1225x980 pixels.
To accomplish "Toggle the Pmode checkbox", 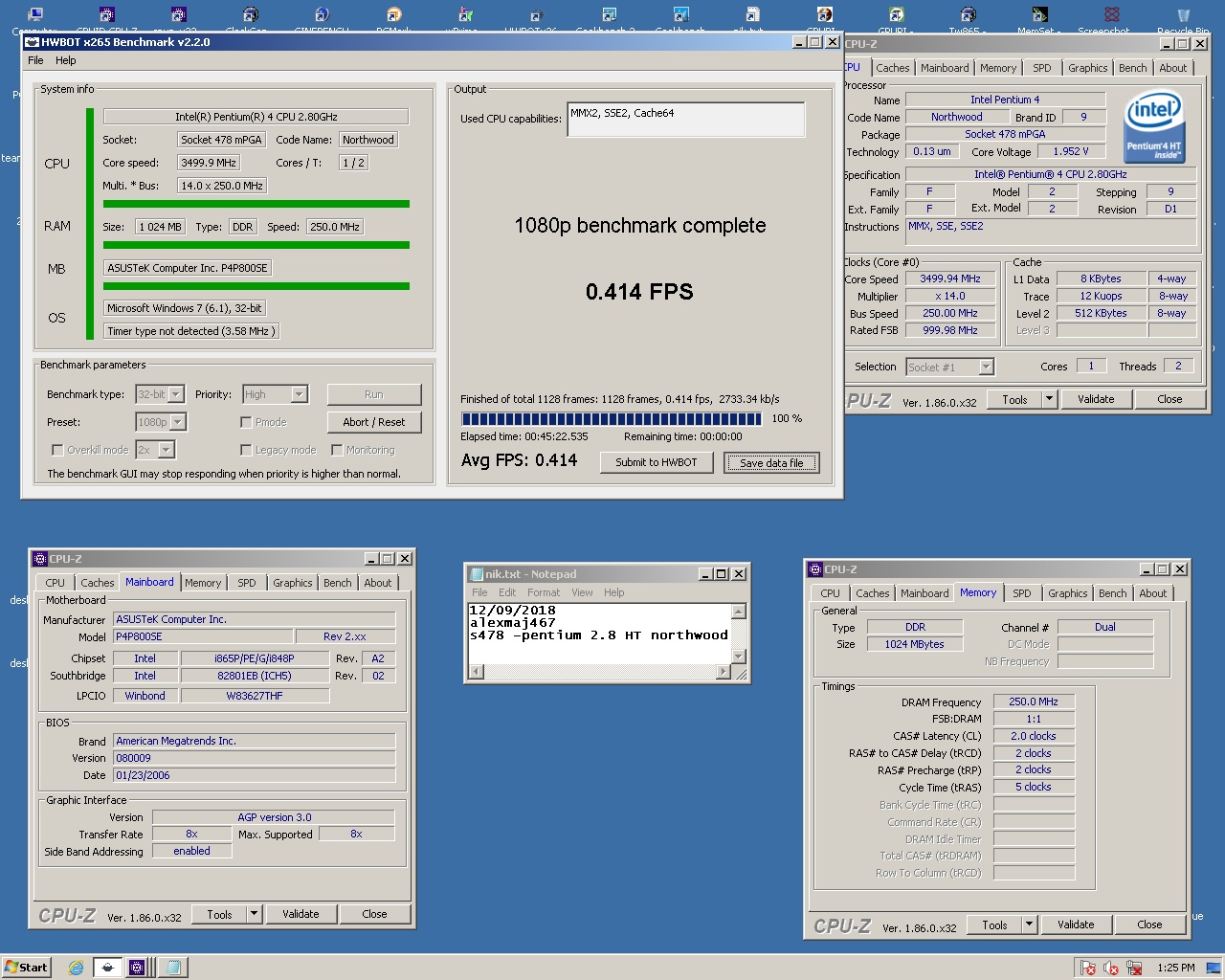I will 246,422.
